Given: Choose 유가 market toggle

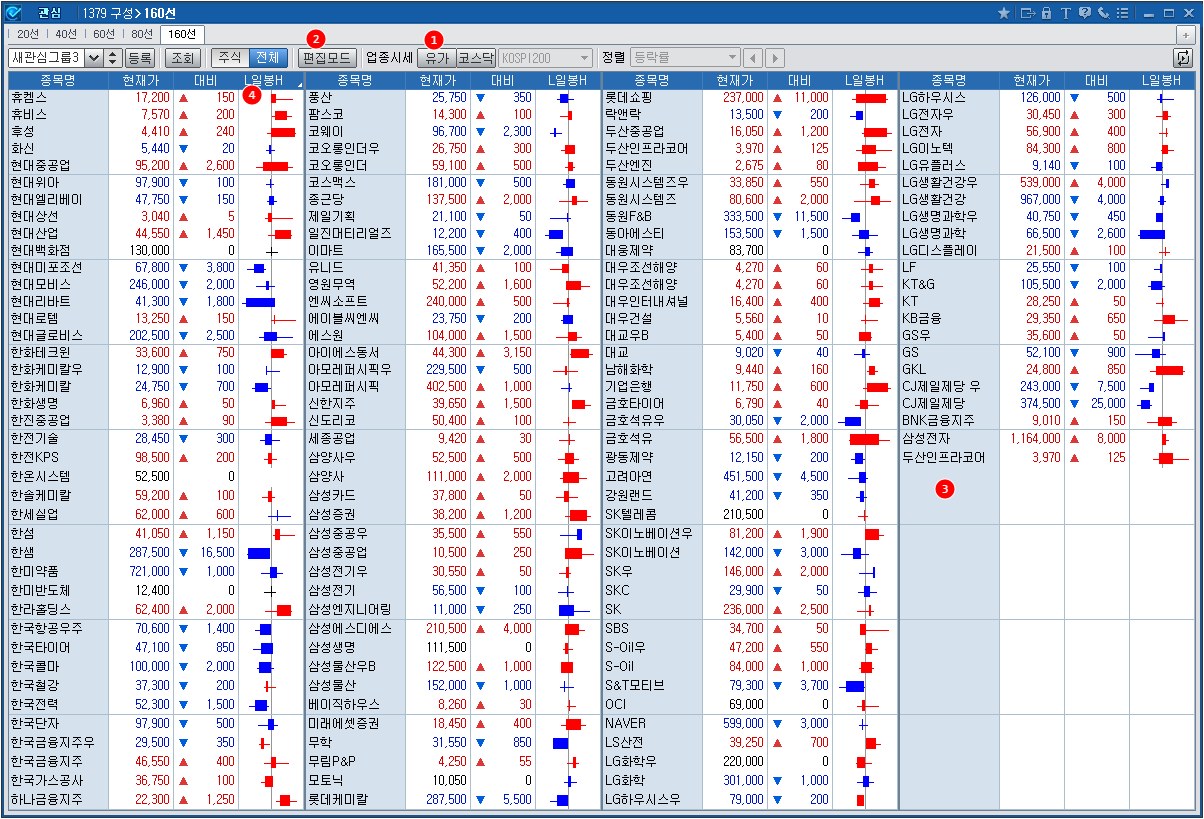Looking at the screenshot, I should pos(437,58).
